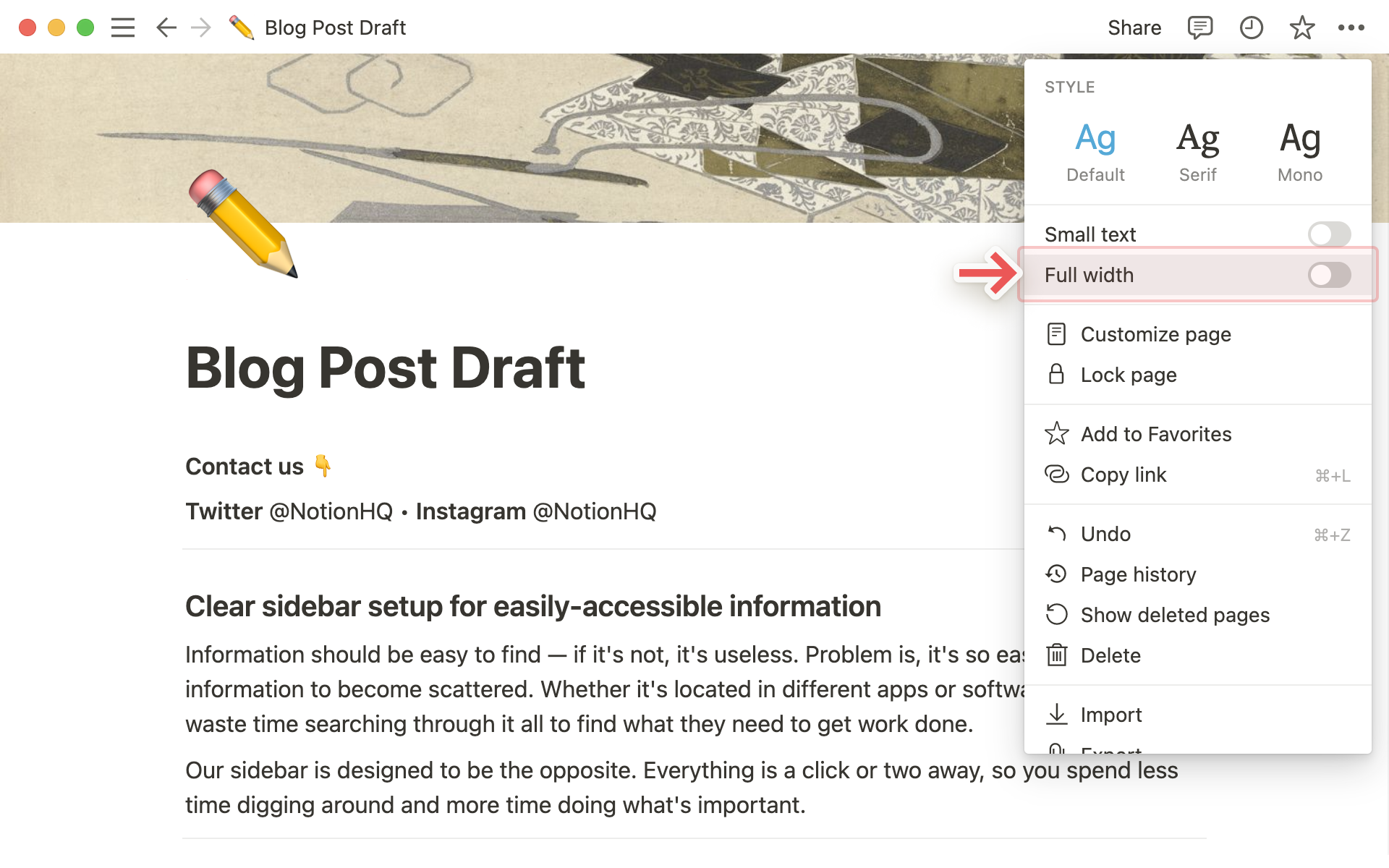Click Page history menu entry
Image resolution: width=1389 pixels, height=868 pixels.
1140,574
